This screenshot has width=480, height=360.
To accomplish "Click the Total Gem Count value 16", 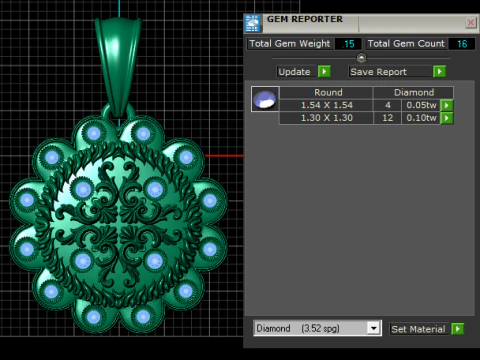I will point(462,44).
